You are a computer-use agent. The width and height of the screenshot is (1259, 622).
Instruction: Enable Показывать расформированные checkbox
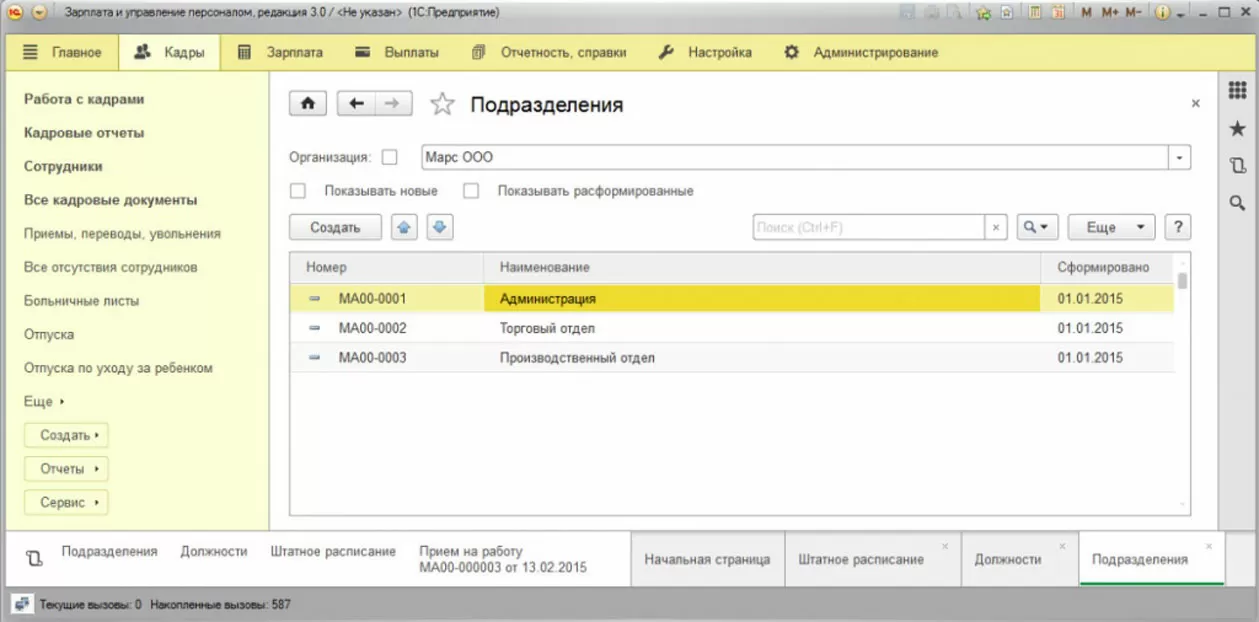[471, 190]
